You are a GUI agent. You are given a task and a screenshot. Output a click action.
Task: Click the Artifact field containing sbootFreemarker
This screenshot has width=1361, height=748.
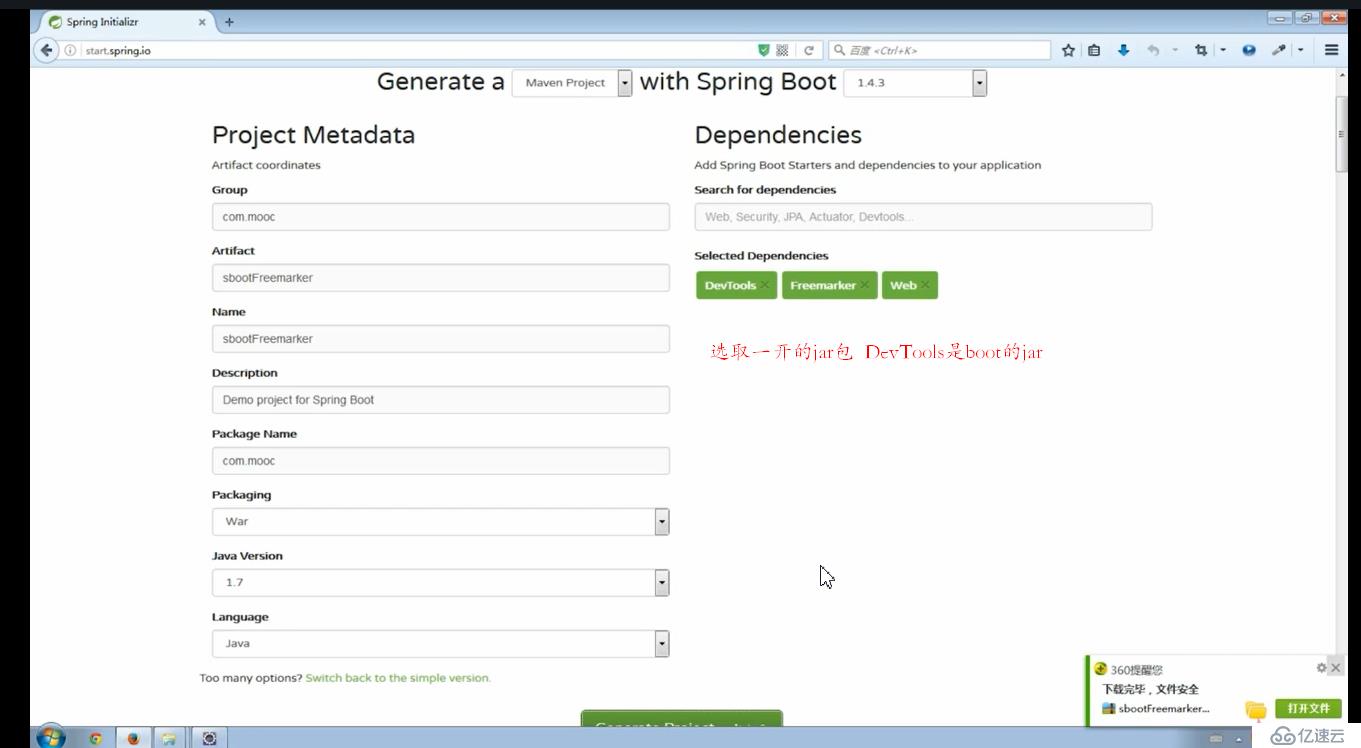pyautogui.click(x=440, y=277)
